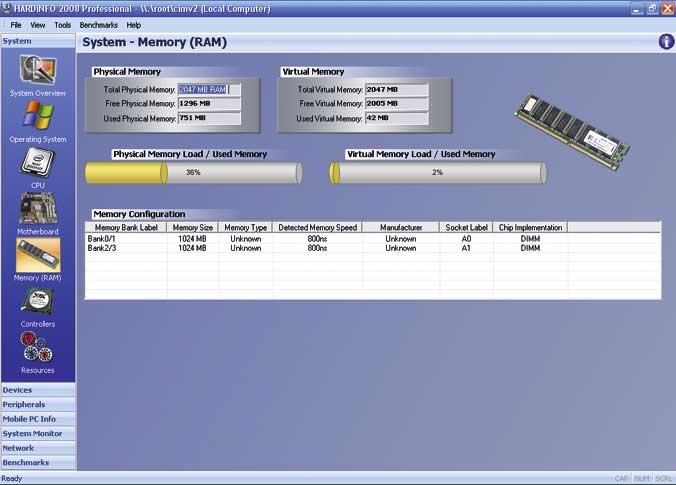
Task: Click the HARDiNFO title bar app icon
Action: pyautogui.click(x=6, y=8)
